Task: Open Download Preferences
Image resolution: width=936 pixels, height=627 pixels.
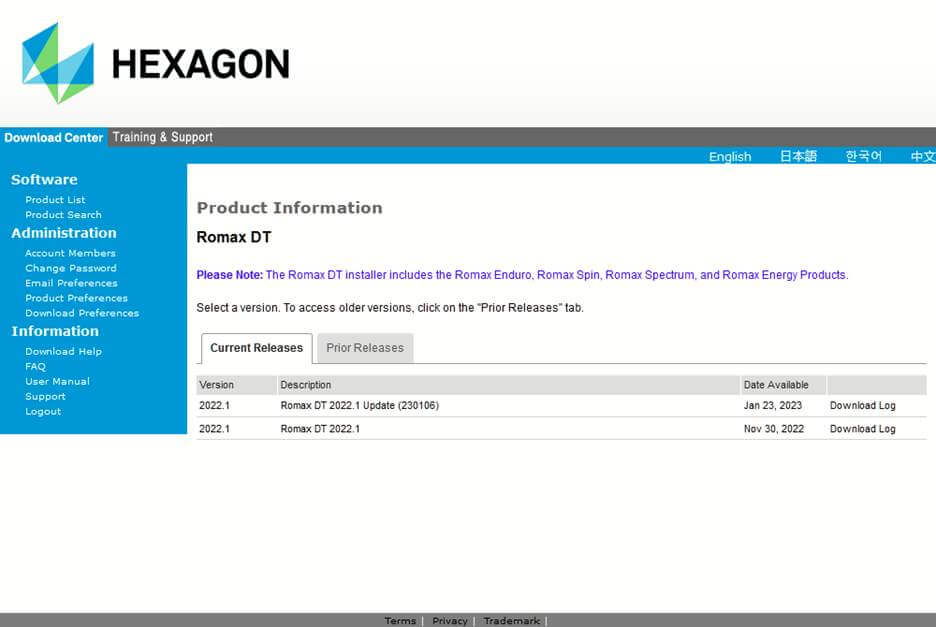Action: coord(82,313)
